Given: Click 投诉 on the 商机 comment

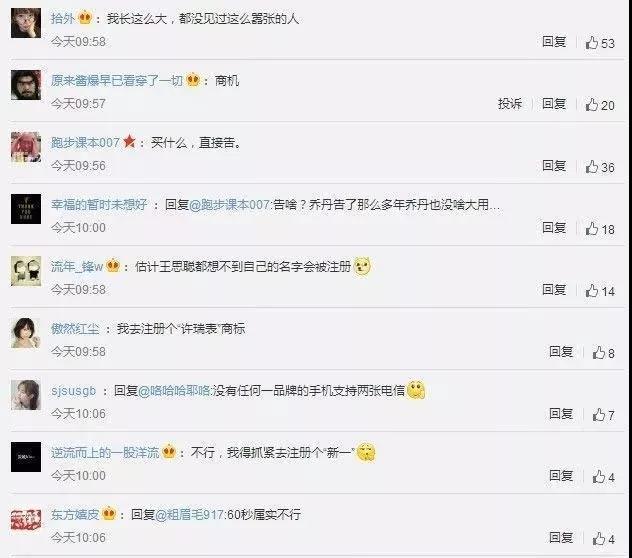Looking at the screenshot, I should [510, 104].
